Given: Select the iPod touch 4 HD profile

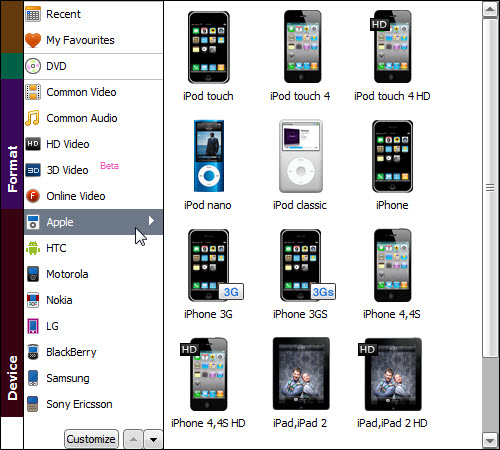Looking at the screenshot, I should point(392,56).
